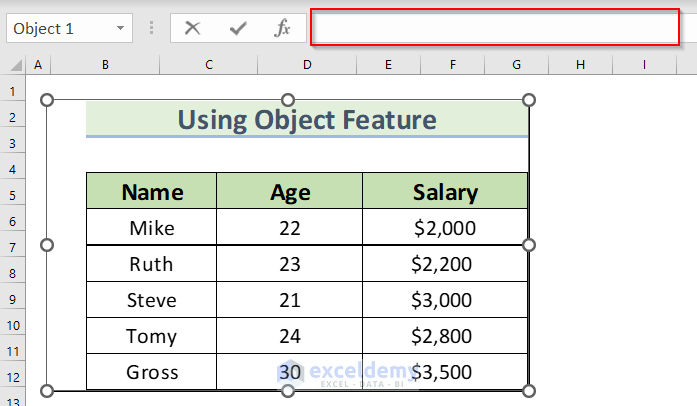
Task: Click the cell containing Gross
Action: coord(152,372)
